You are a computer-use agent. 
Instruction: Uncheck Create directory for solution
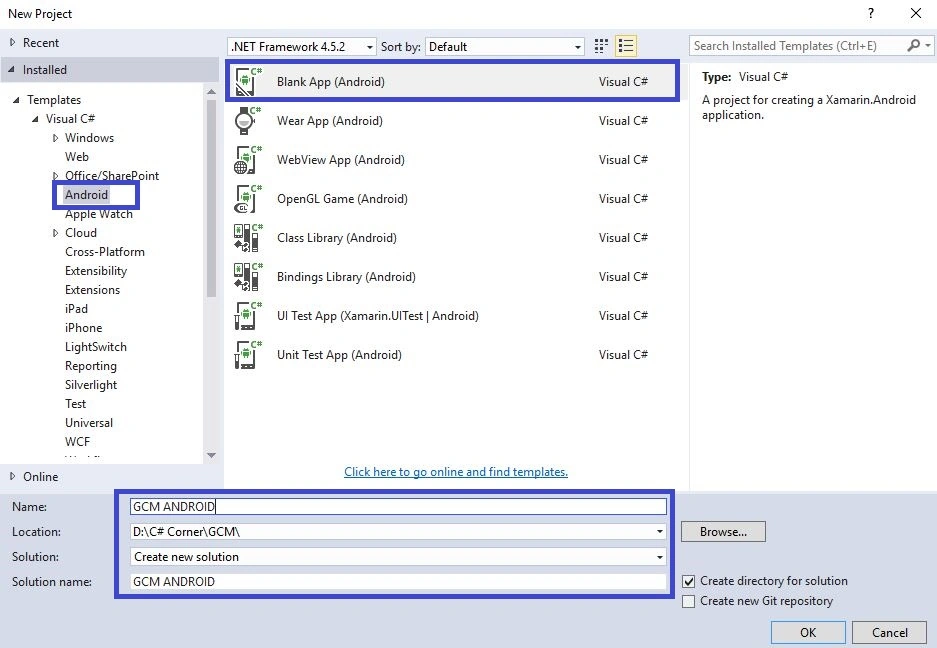[x=688, y=581]
